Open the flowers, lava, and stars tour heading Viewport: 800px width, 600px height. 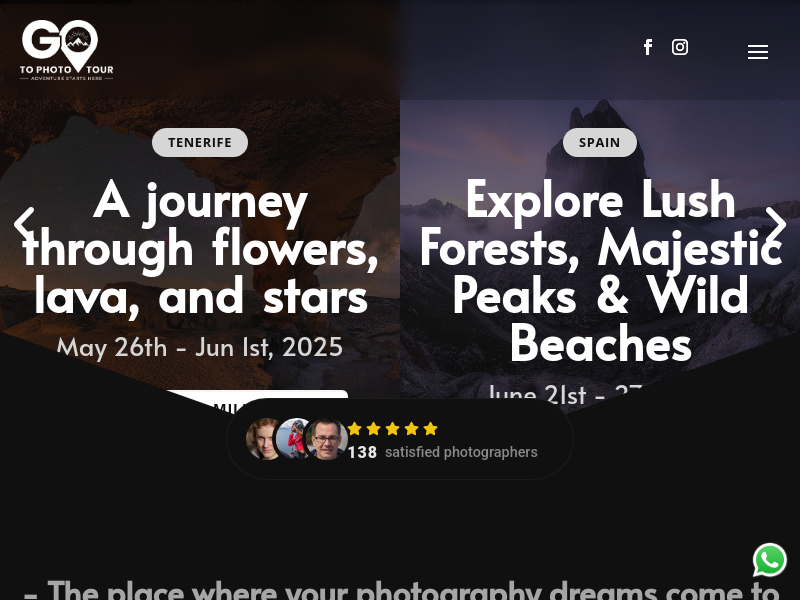click(x=200, y=249)
